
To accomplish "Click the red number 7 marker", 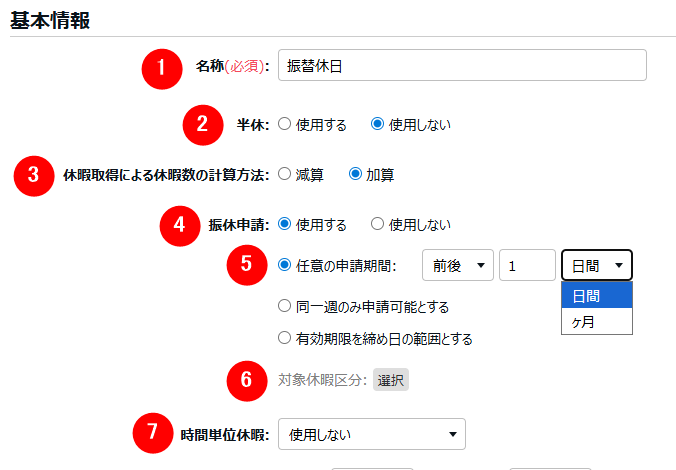I will (152, 434).
